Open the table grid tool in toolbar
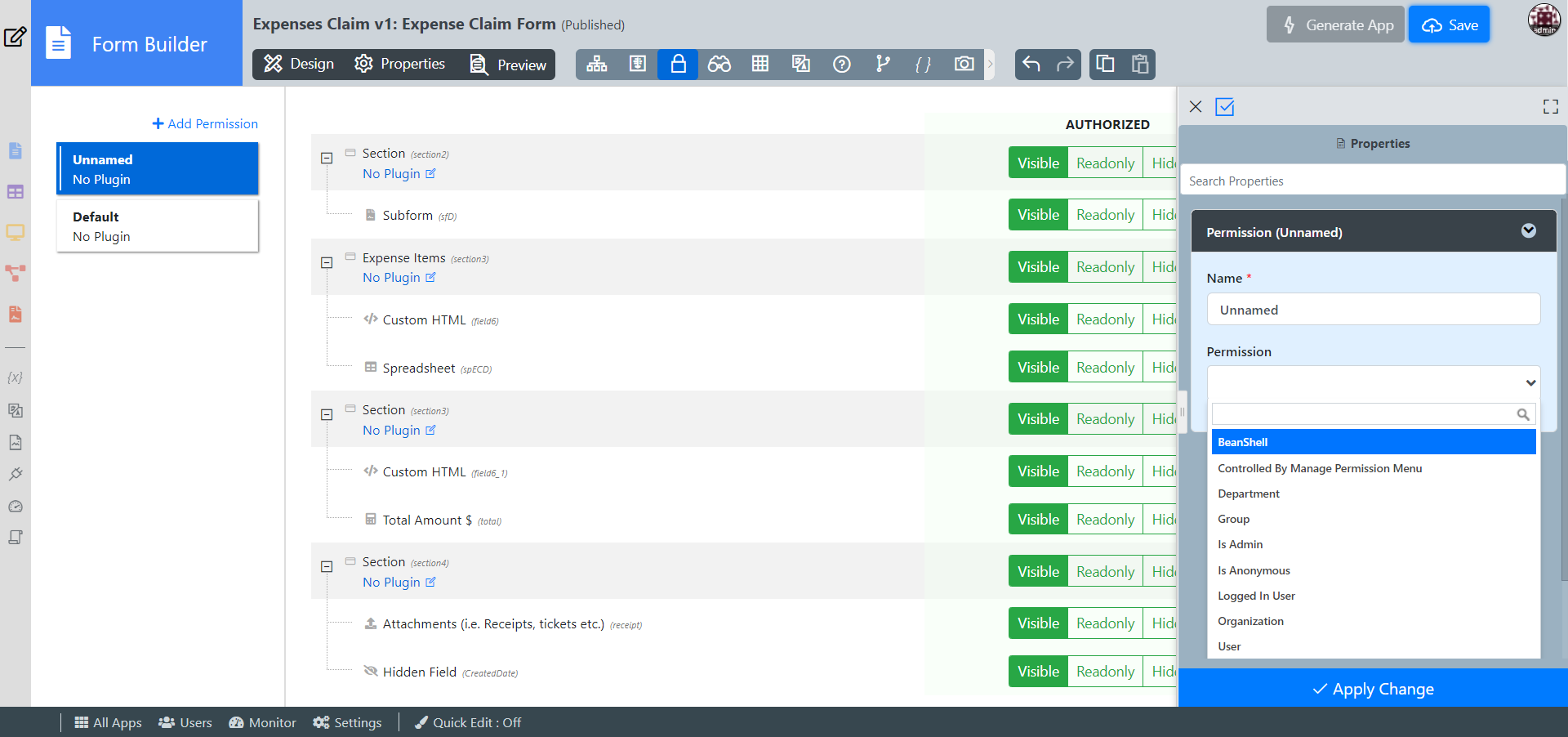Viewport: 1568px width, 737px height. click(760, 64)
